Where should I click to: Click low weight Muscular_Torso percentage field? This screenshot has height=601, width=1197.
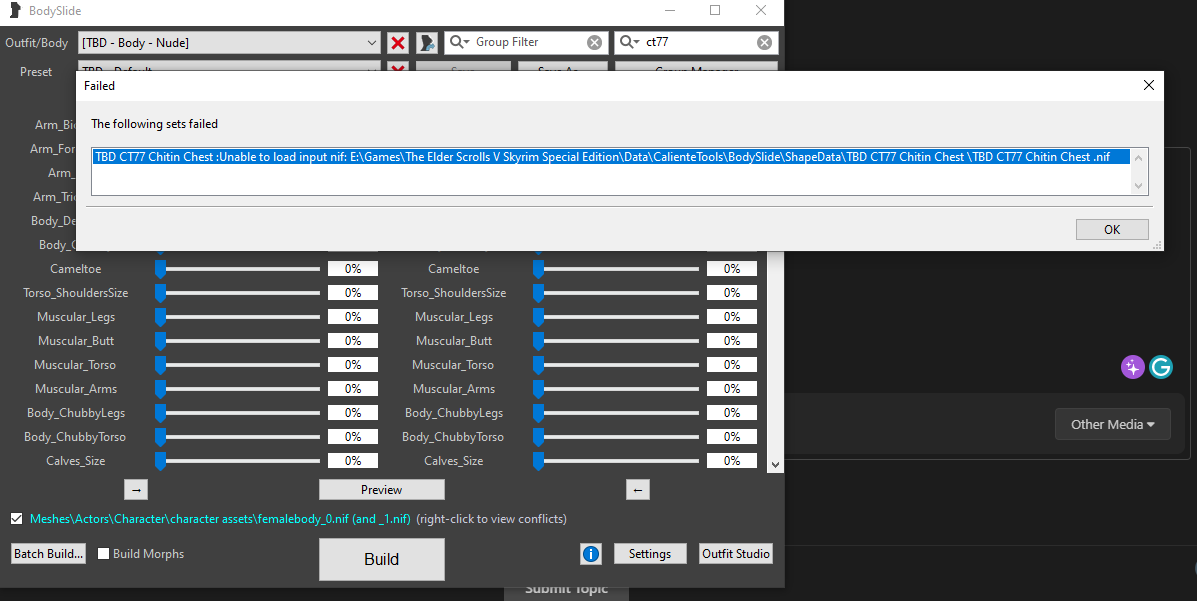tap(353, 364)
